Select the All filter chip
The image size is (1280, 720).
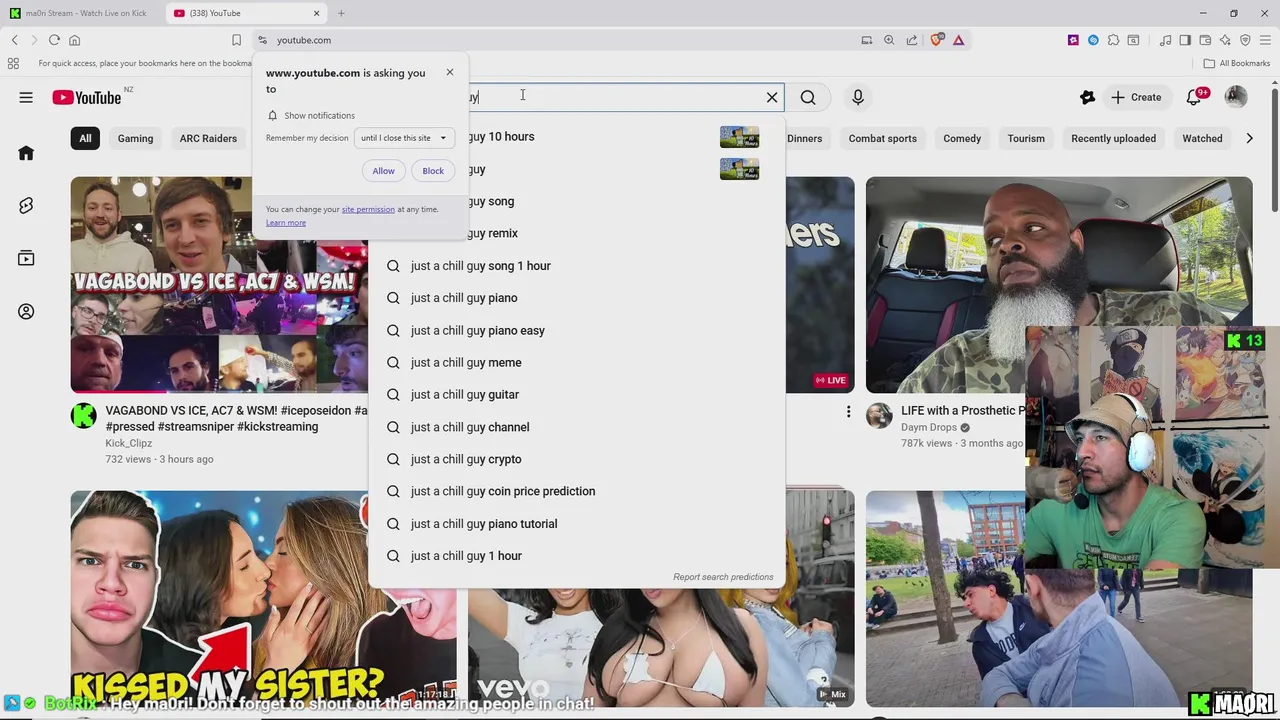pos(85,138)
